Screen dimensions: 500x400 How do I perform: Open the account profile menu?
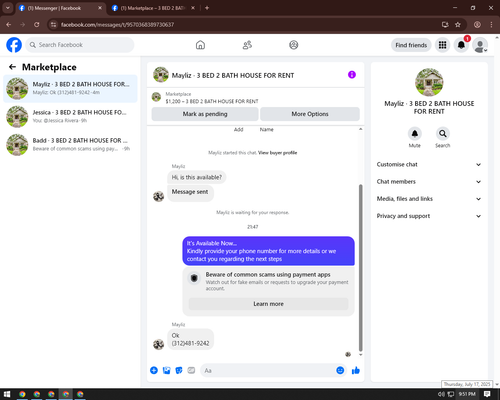(480, 45)
